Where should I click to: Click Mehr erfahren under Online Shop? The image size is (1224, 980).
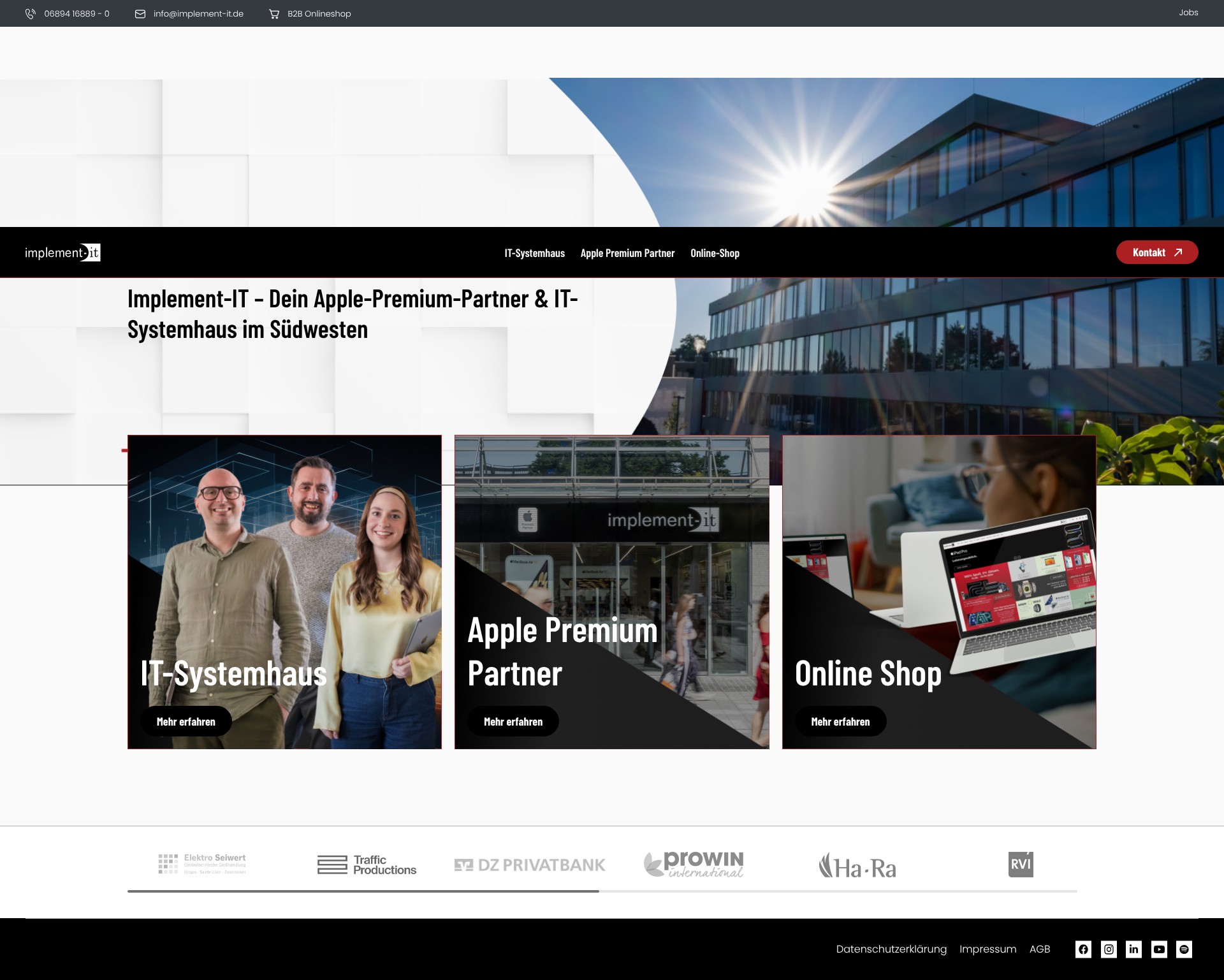(840, 722)
